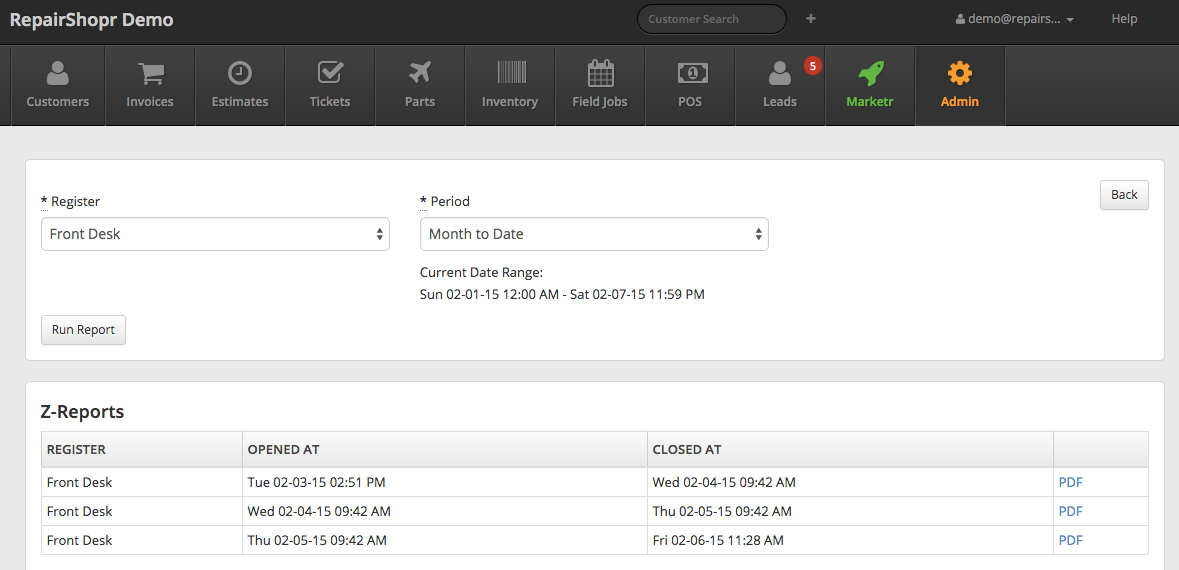
Task: Open the Customers section icon
Action: [x=58, y=74]
